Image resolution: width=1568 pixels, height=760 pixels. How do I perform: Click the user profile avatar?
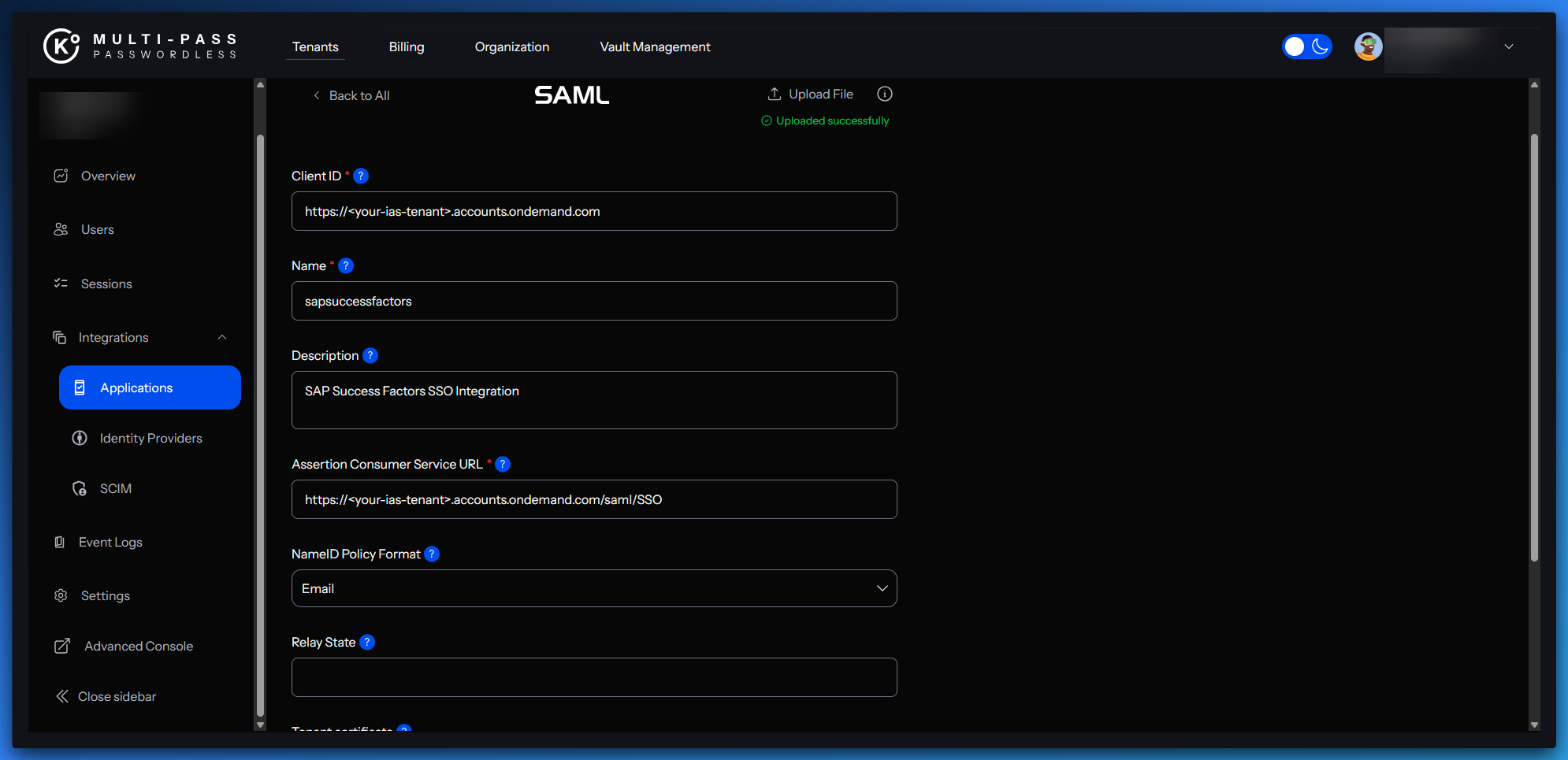[1368, 47]
